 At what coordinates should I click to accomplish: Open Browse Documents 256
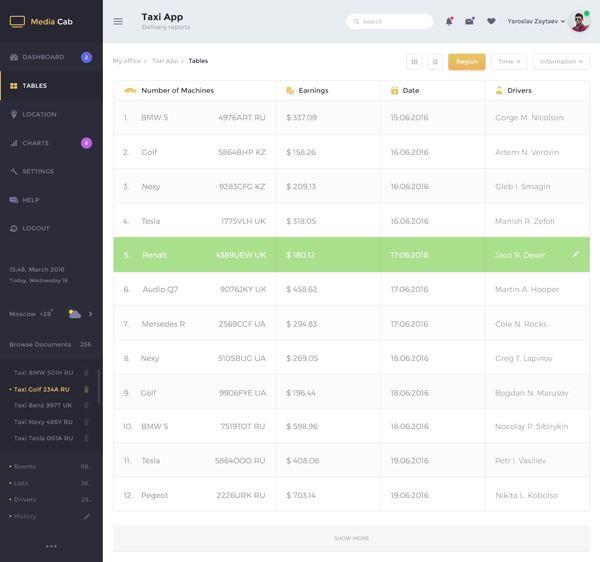click(50, 345)
